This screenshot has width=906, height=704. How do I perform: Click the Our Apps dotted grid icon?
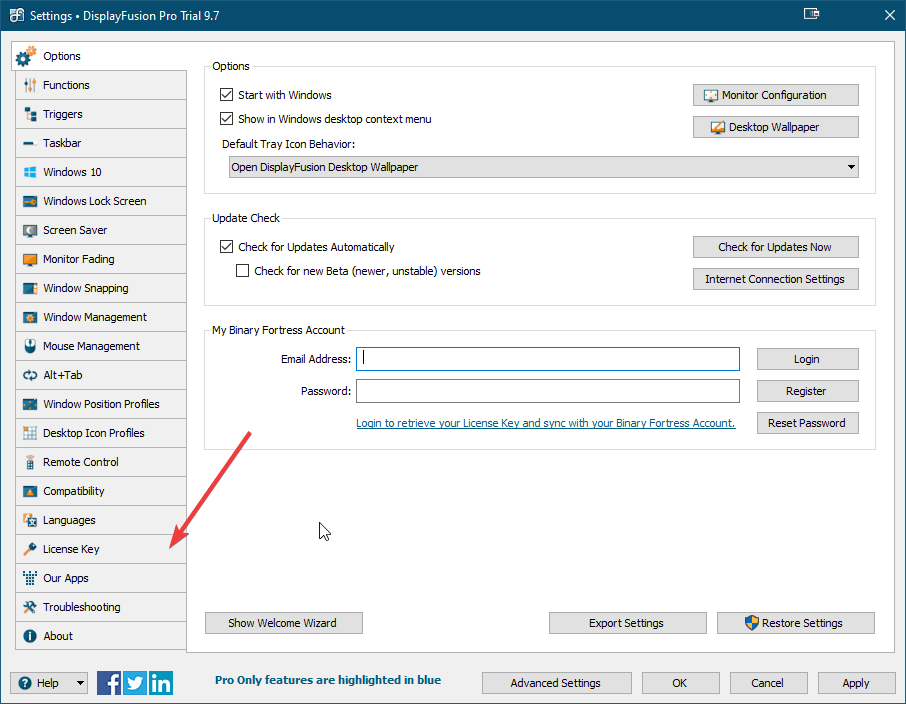point(30,578)
